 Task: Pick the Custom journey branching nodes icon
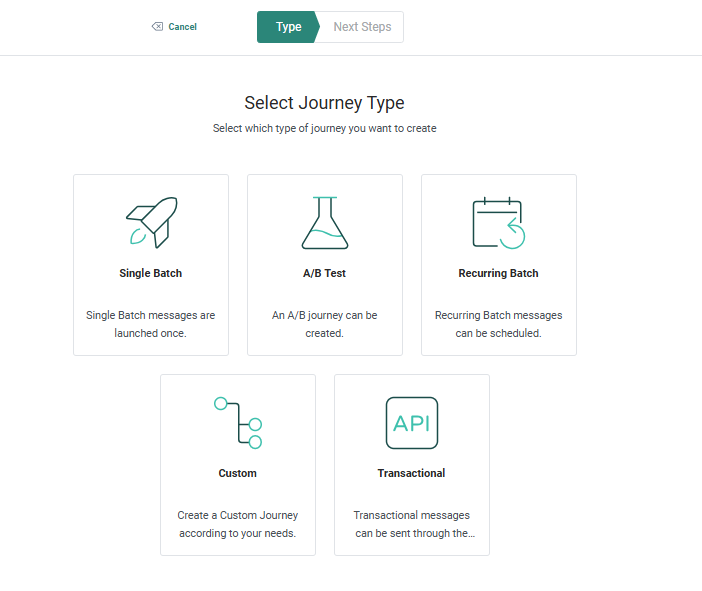pos(238,422)
